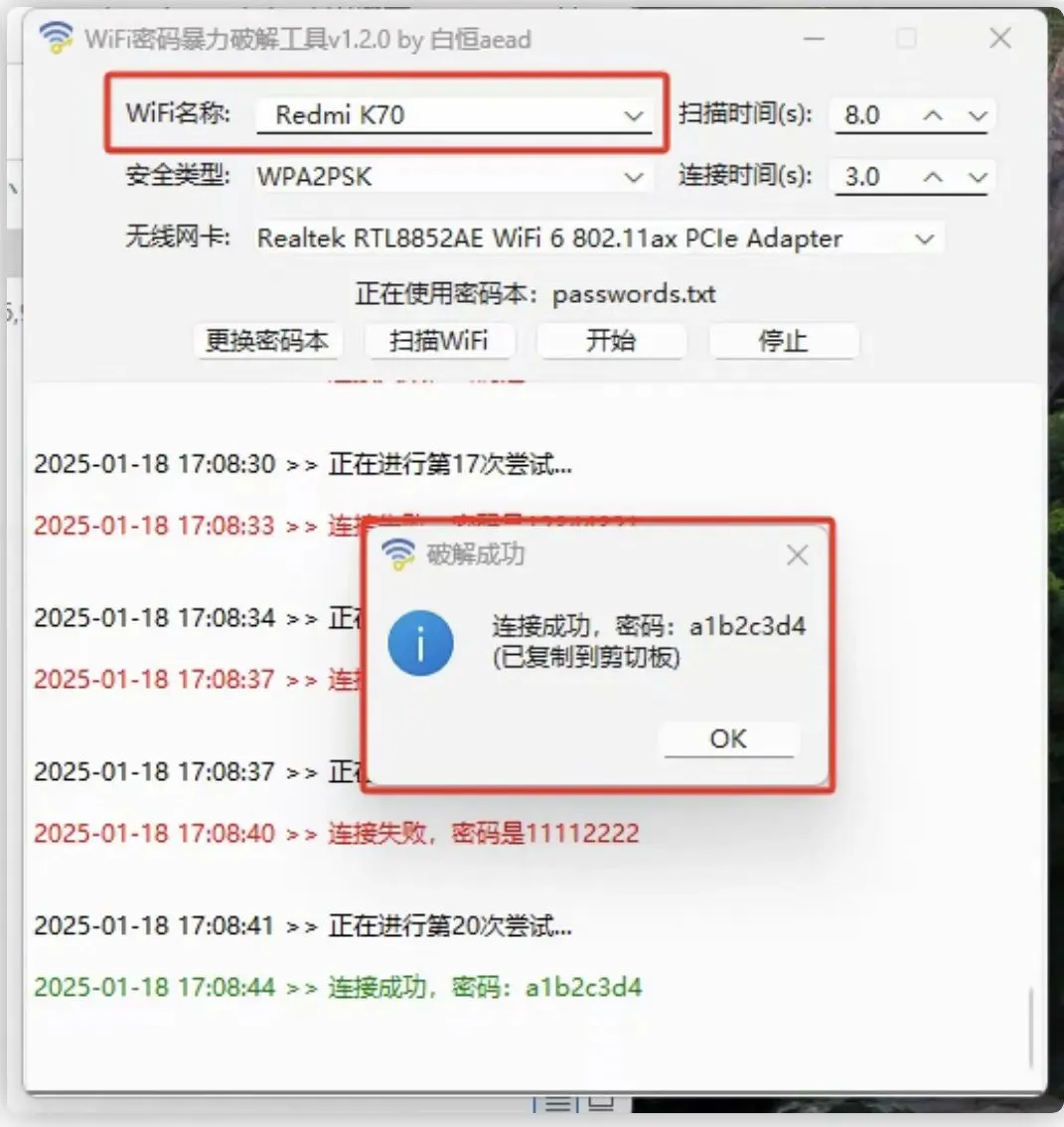The width and height of the screenshot is (1064, 1127).
Task: Click the 扫描WiFi button
Action: (x=439, y=341)
